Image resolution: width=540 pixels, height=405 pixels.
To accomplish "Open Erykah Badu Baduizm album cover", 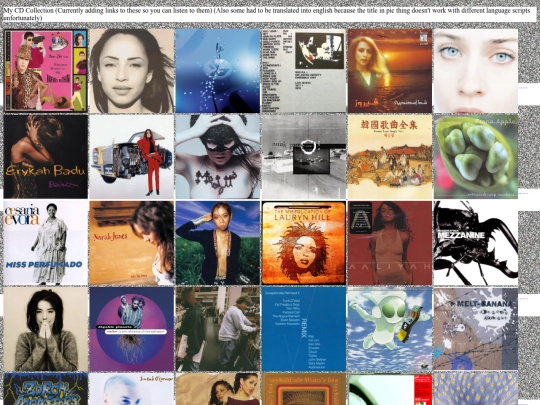I will pos(45,157).
